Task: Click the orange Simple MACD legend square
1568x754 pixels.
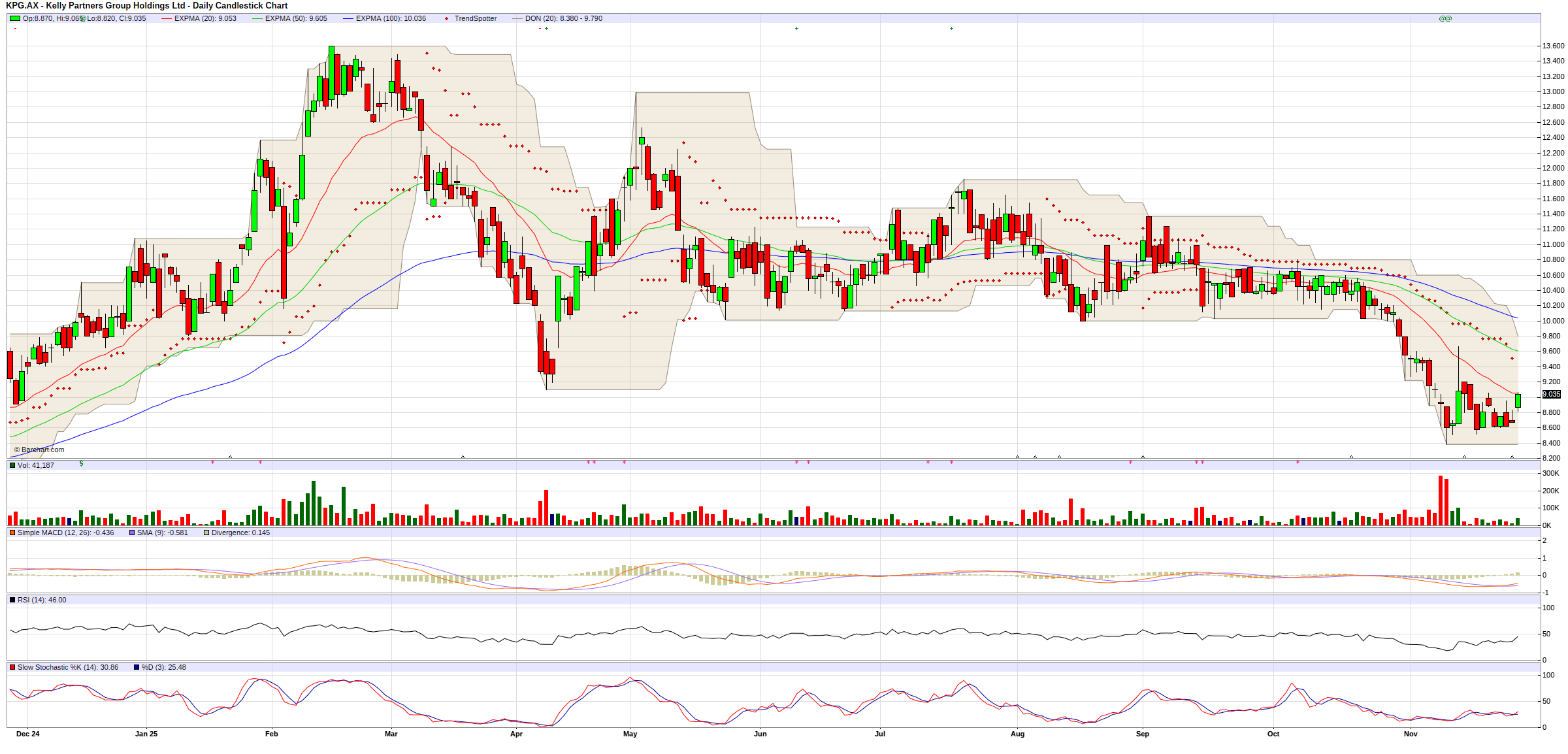Action: tap(12, 533)
